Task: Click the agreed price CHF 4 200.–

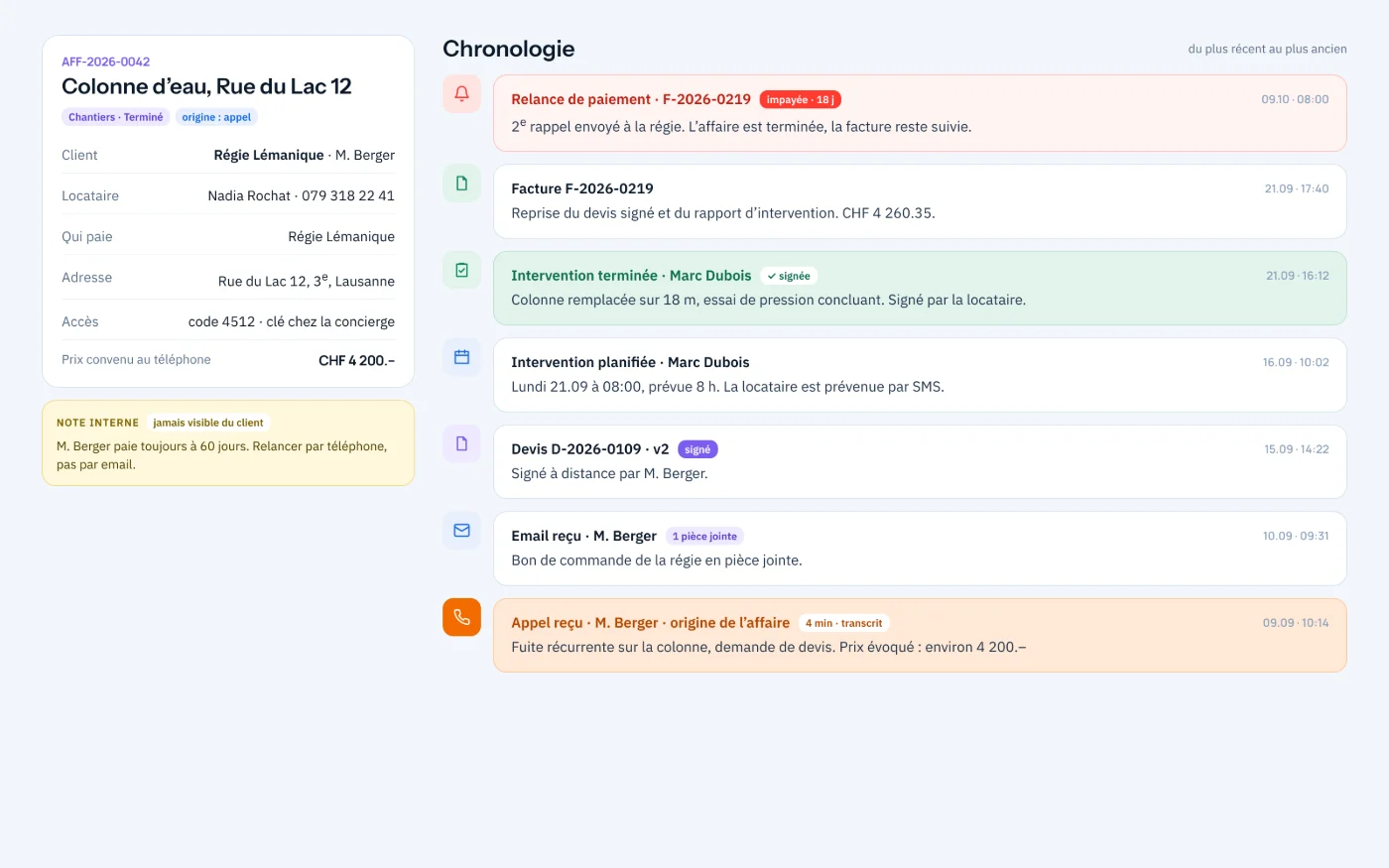Action: [356, 360]
